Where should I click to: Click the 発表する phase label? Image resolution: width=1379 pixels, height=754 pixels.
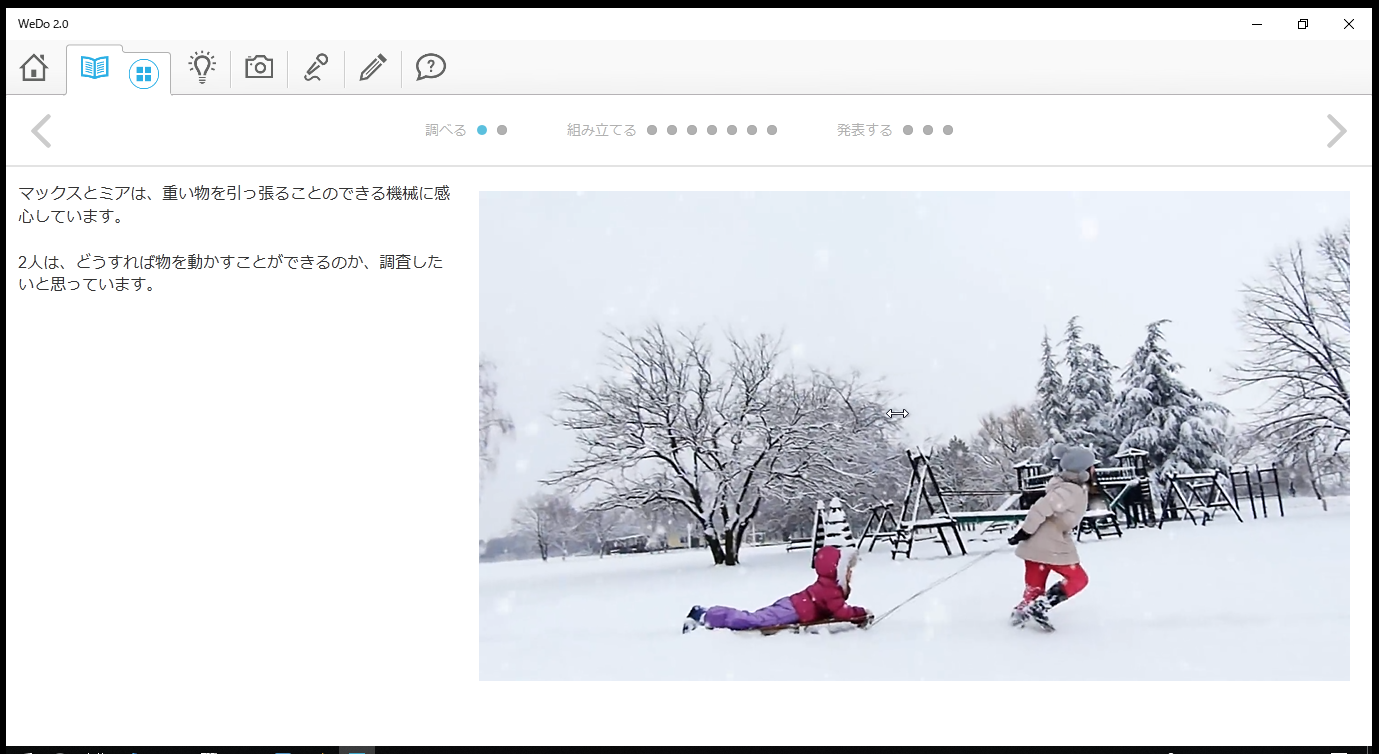(865, 130)
